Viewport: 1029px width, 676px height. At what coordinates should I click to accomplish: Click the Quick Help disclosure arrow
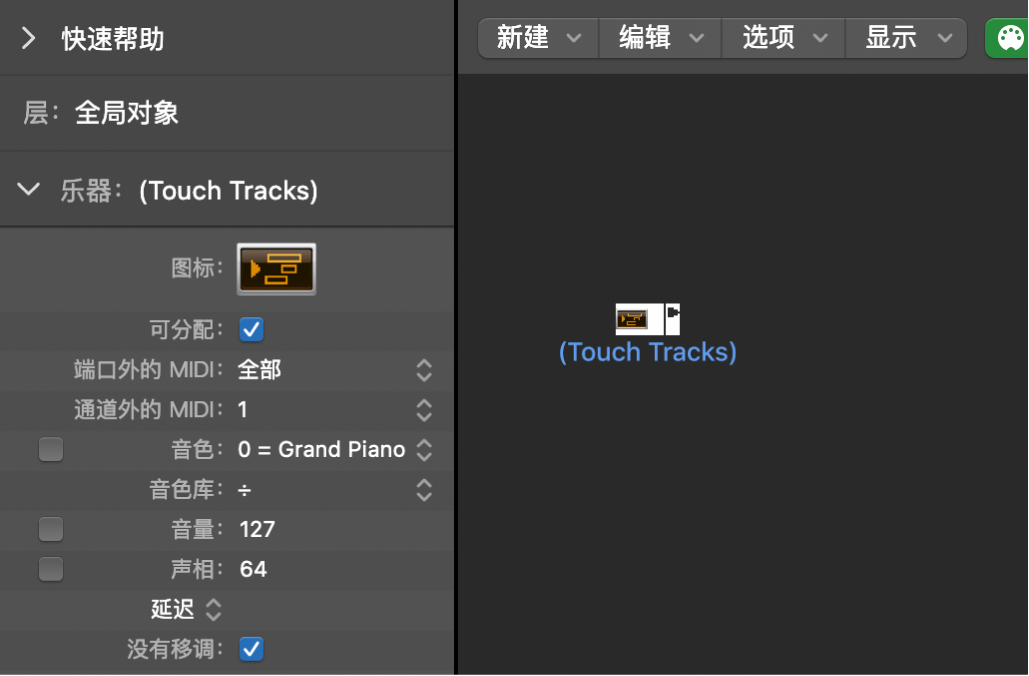27,39
